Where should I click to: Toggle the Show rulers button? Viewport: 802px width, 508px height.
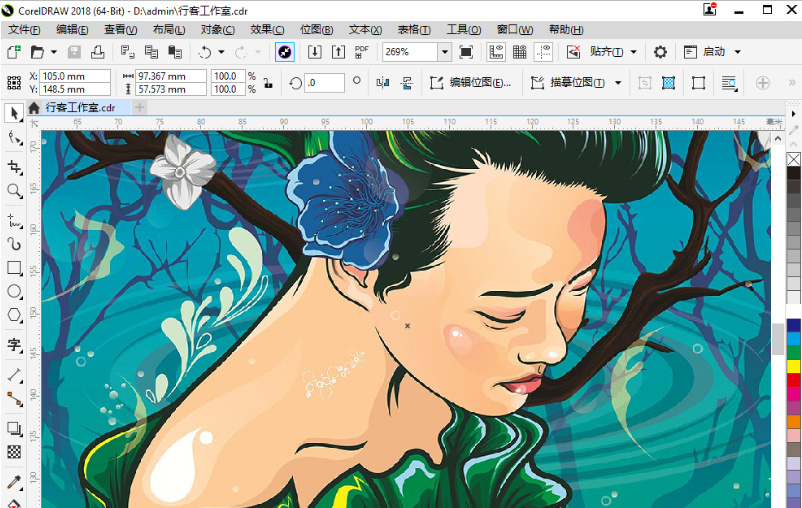click(496, 52)
